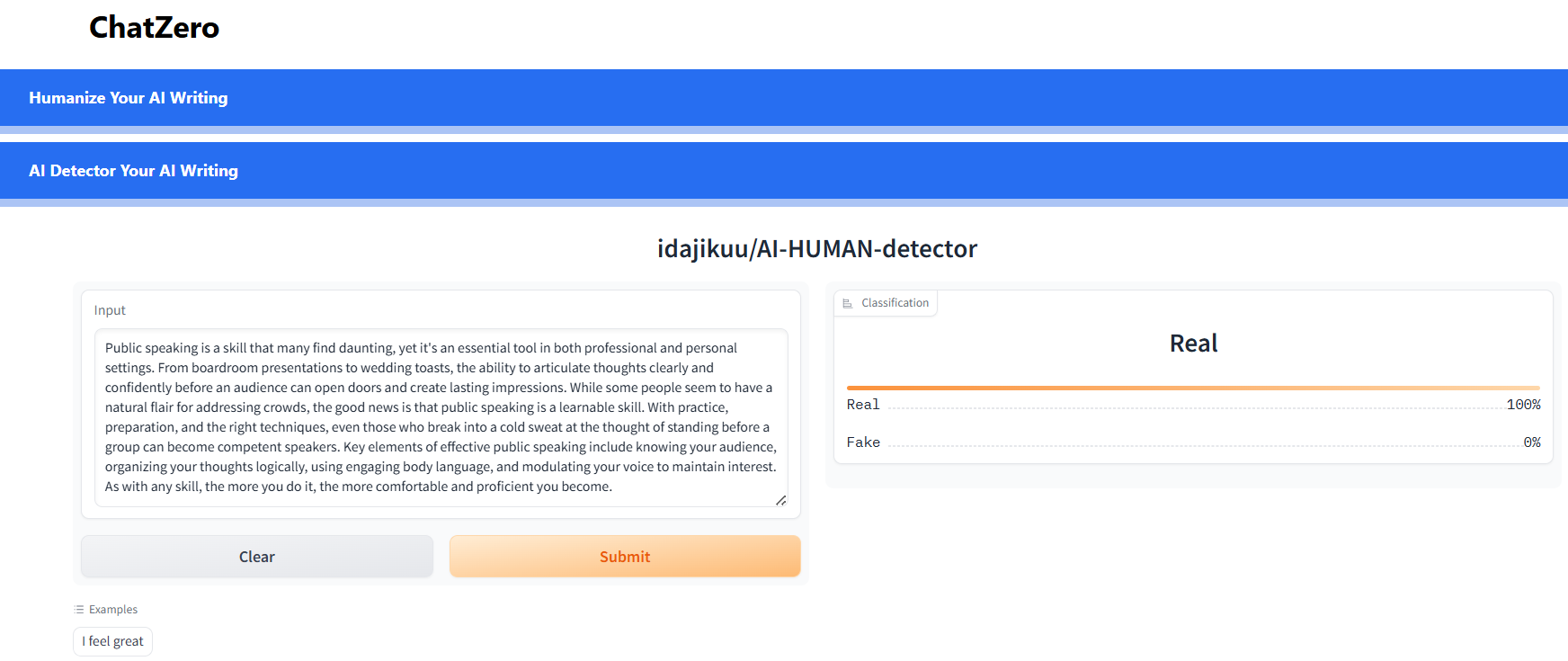The image size is (1568, 661).
Task: Click the 100% confidence value
Action: click(x=1523, y=405)
